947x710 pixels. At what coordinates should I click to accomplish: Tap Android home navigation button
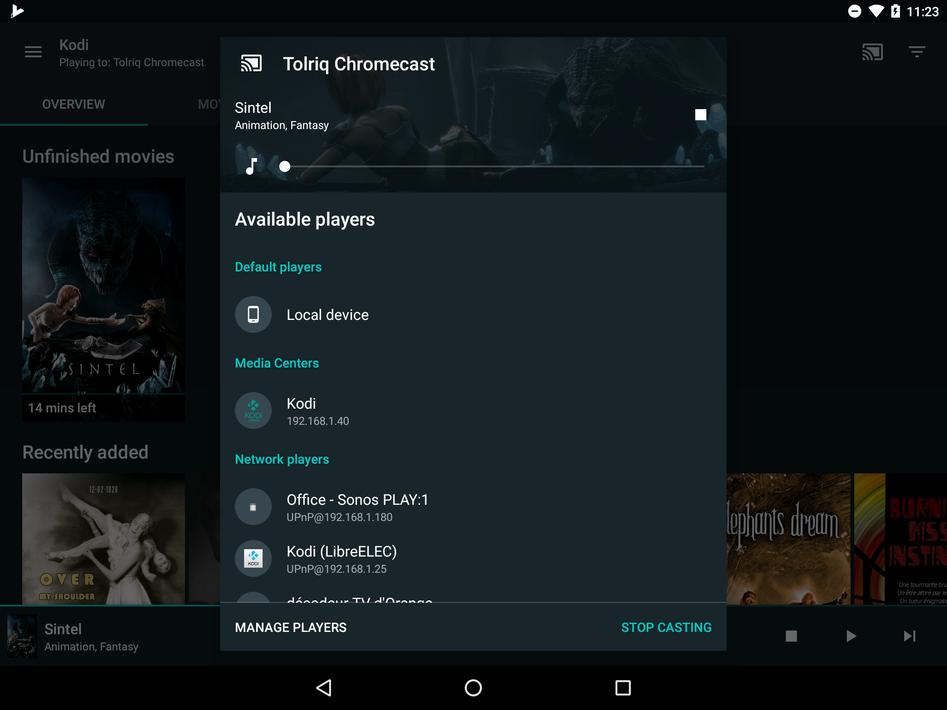[x=474, y=688]
